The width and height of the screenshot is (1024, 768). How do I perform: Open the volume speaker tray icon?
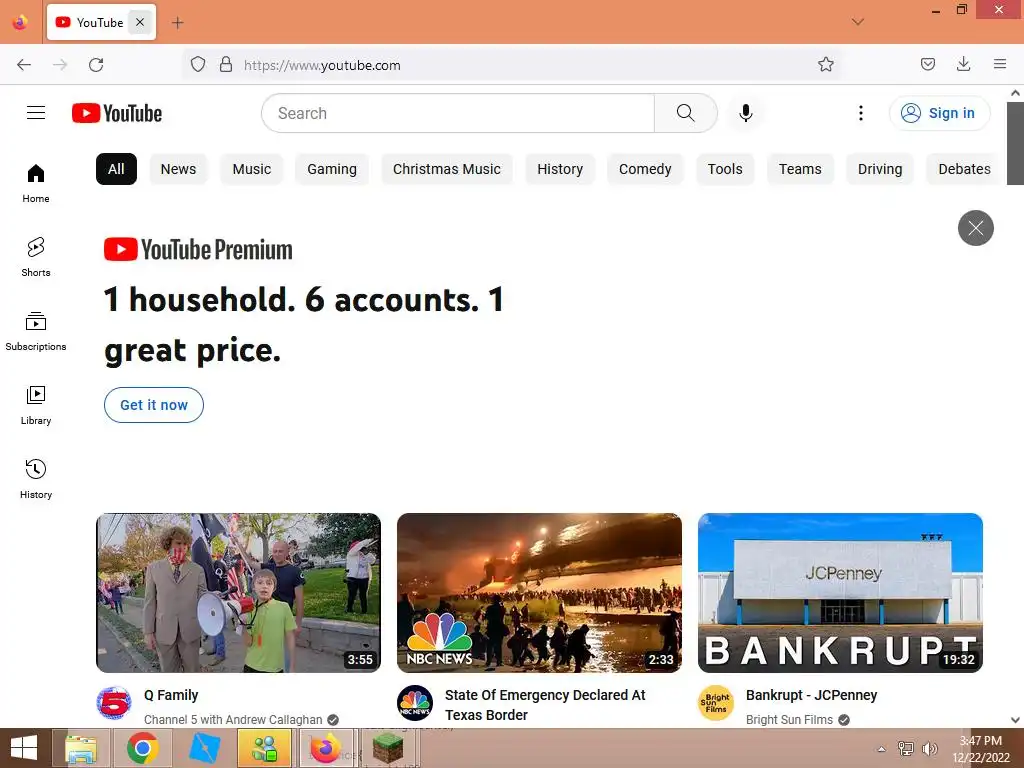coord(930,749)
